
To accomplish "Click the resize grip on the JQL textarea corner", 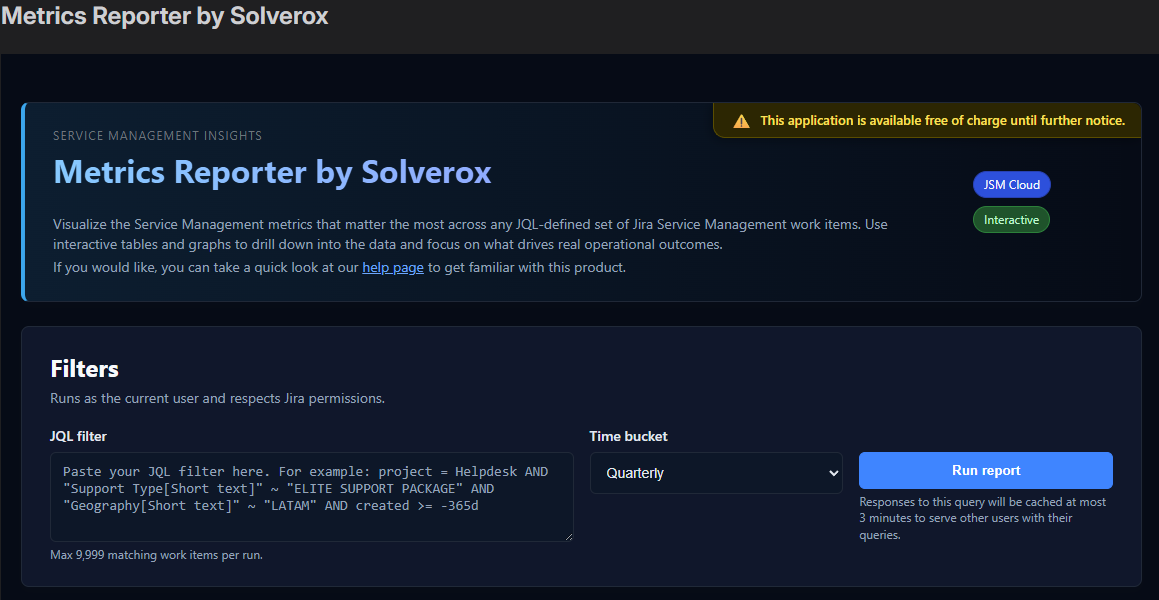I will click(x=568, y=536).
